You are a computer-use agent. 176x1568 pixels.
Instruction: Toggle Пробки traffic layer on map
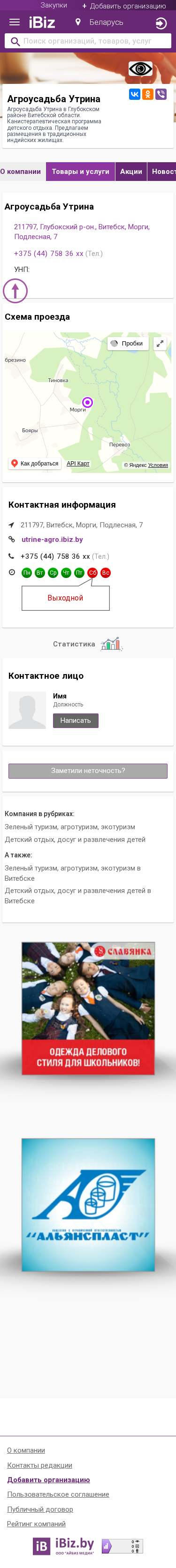(x=127, y=343)
